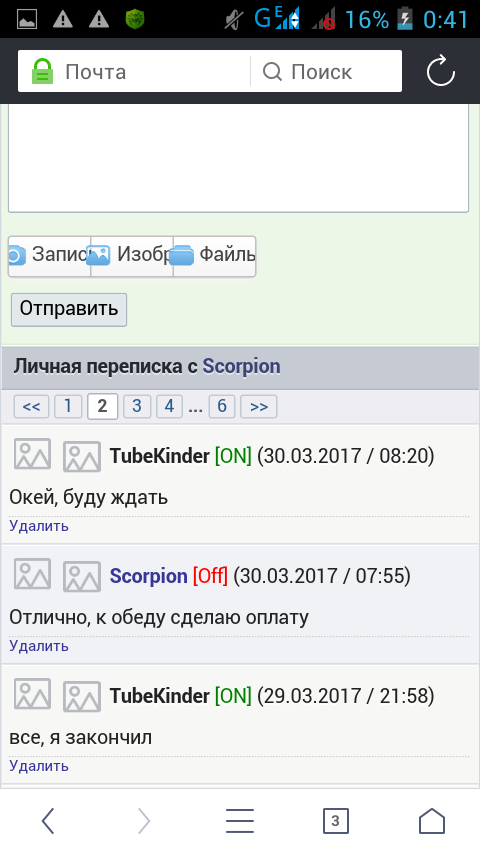Screen dimensions: 480x854
Task: Tap the browser forward arrow
Action: tap(144, 820)
